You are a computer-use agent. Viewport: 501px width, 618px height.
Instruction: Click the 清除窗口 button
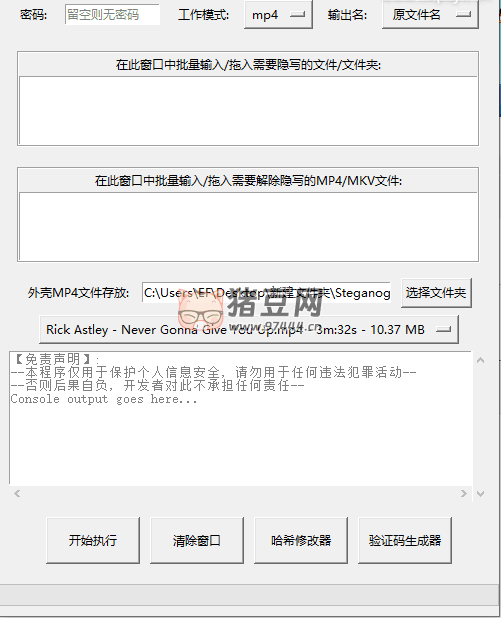tap(197, 540)
